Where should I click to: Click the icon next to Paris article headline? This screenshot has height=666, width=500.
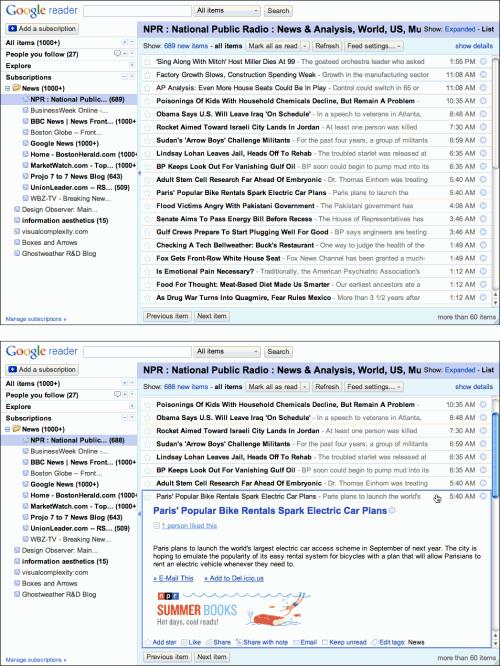392,510
